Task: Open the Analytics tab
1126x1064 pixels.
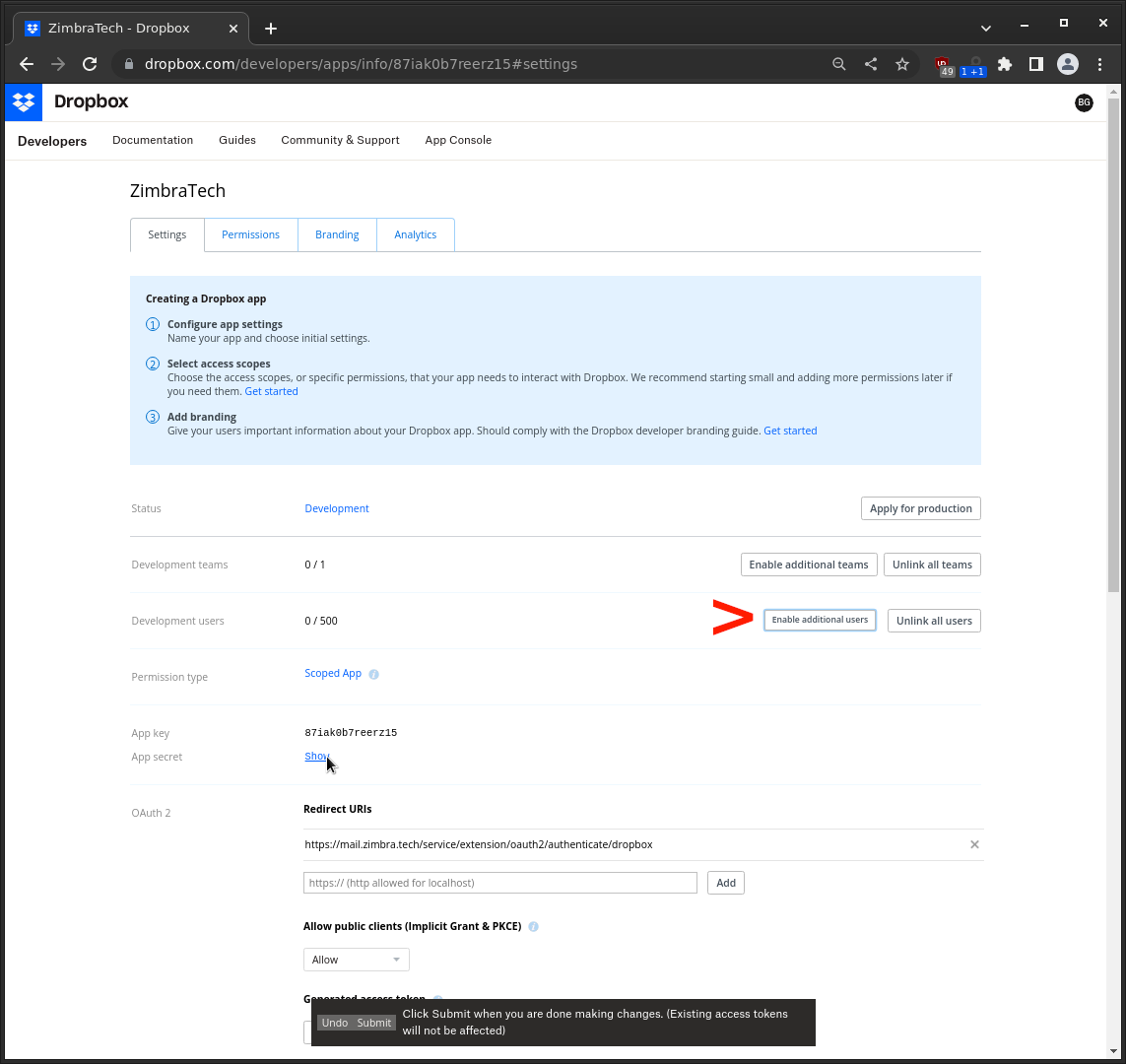Action: coord(415,234)
